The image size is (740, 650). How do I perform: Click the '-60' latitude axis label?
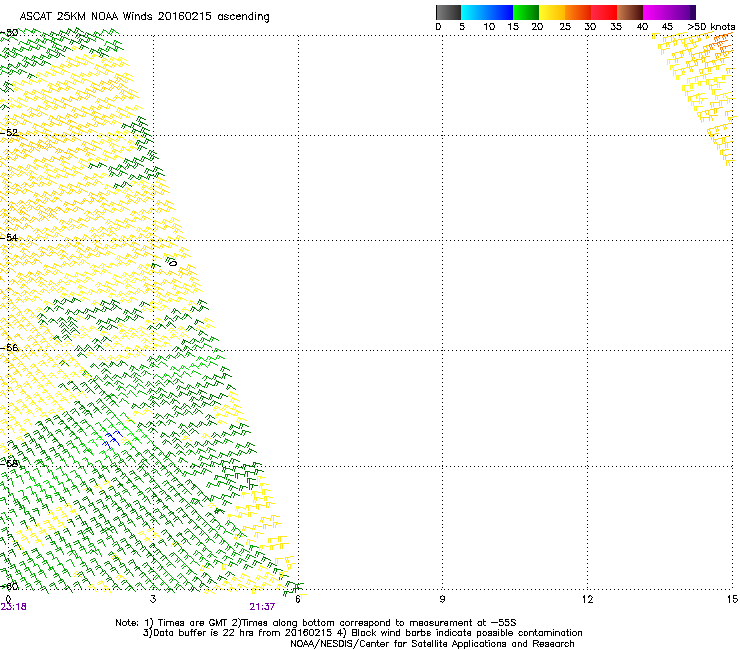coord(9,586)
